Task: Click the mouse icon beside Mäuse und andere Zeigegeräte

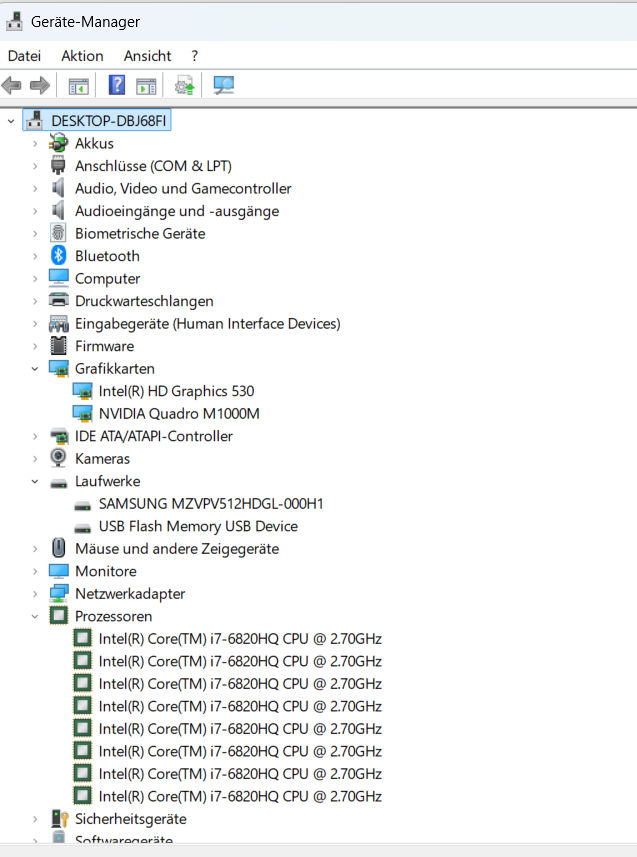Action: (59, 548)
